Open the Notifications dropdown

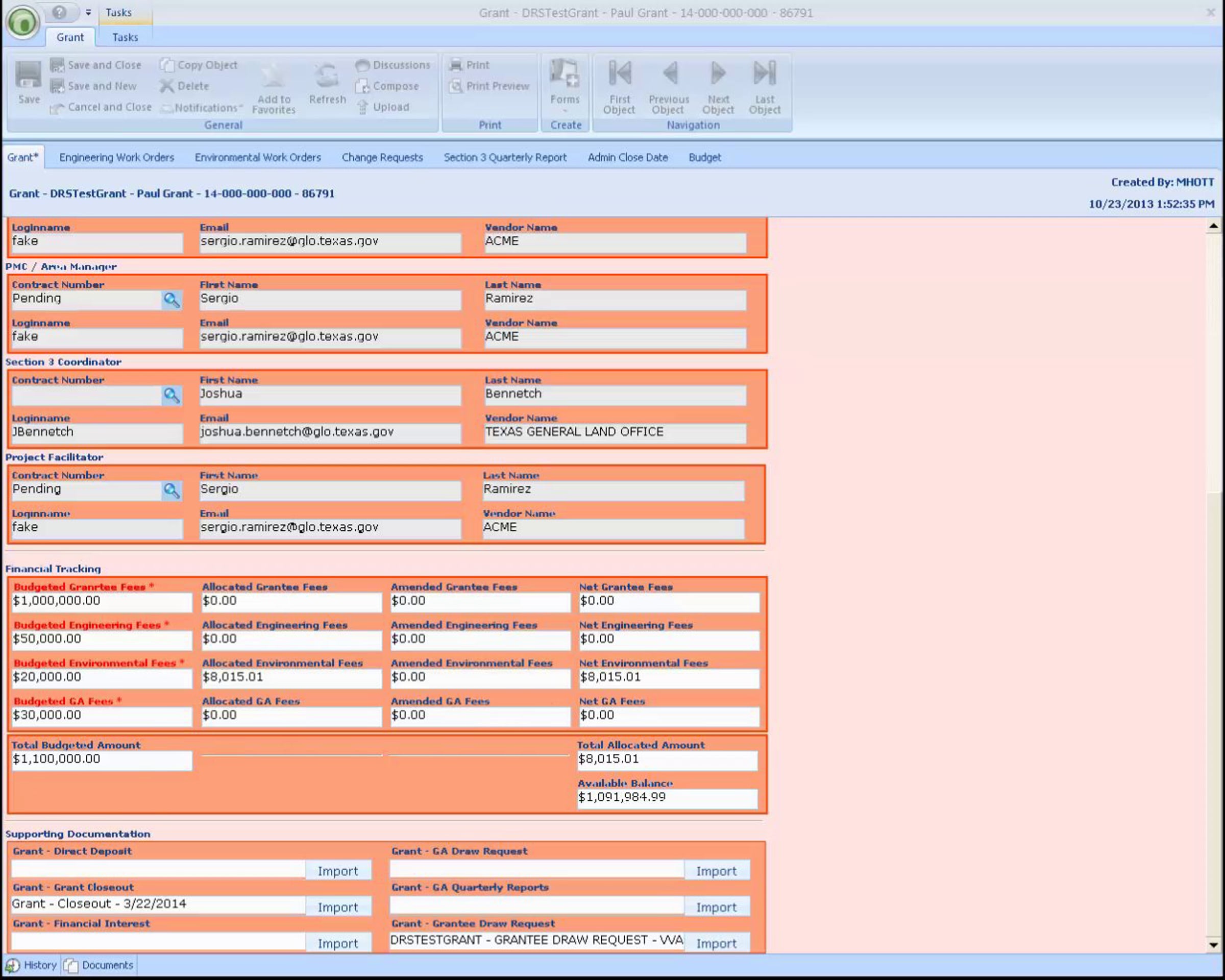[x=202, y=107]
